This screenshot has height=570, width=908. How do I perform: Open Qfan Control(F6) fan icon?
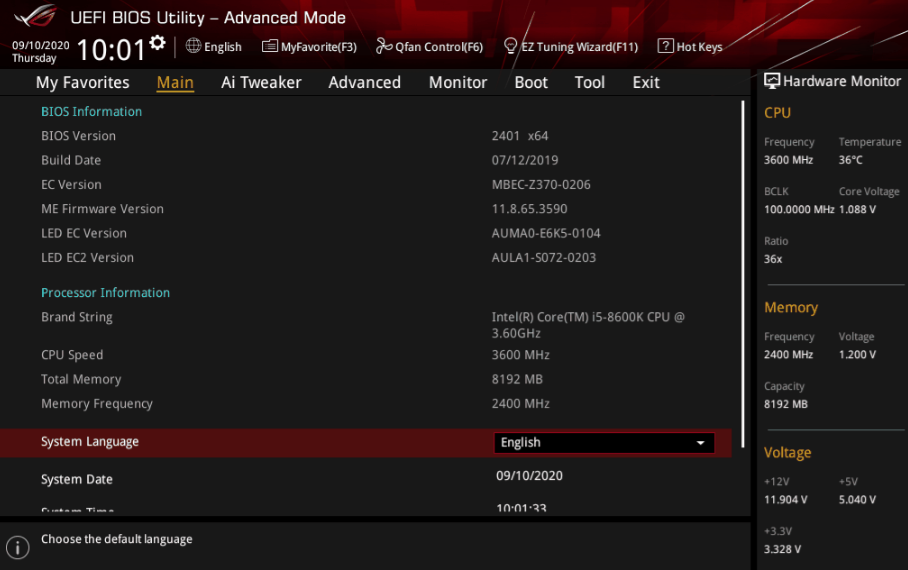pyautogui.click(x=384, y=46)
